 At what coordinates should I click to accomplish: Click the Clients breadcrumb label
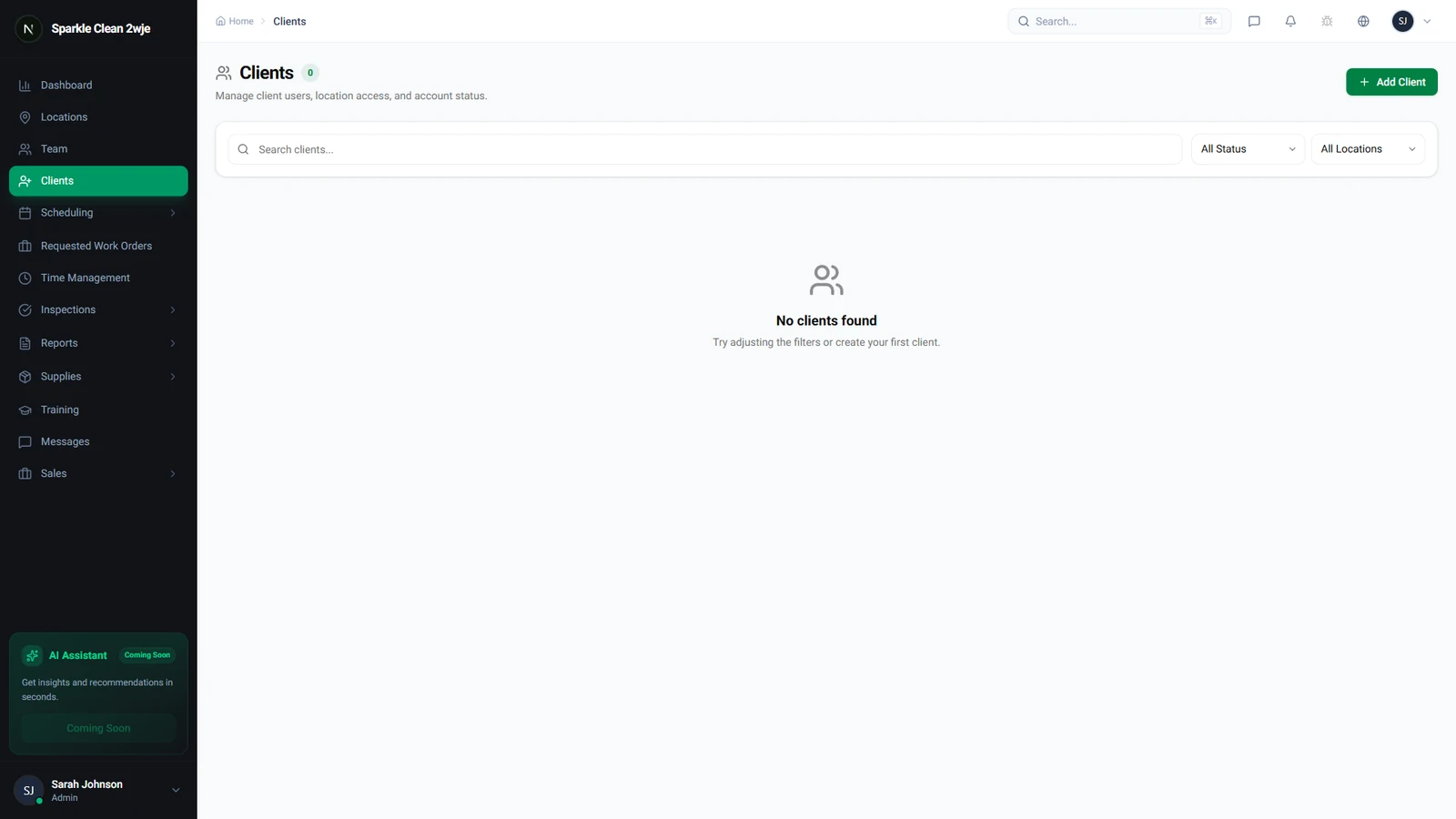coord(289,21)
